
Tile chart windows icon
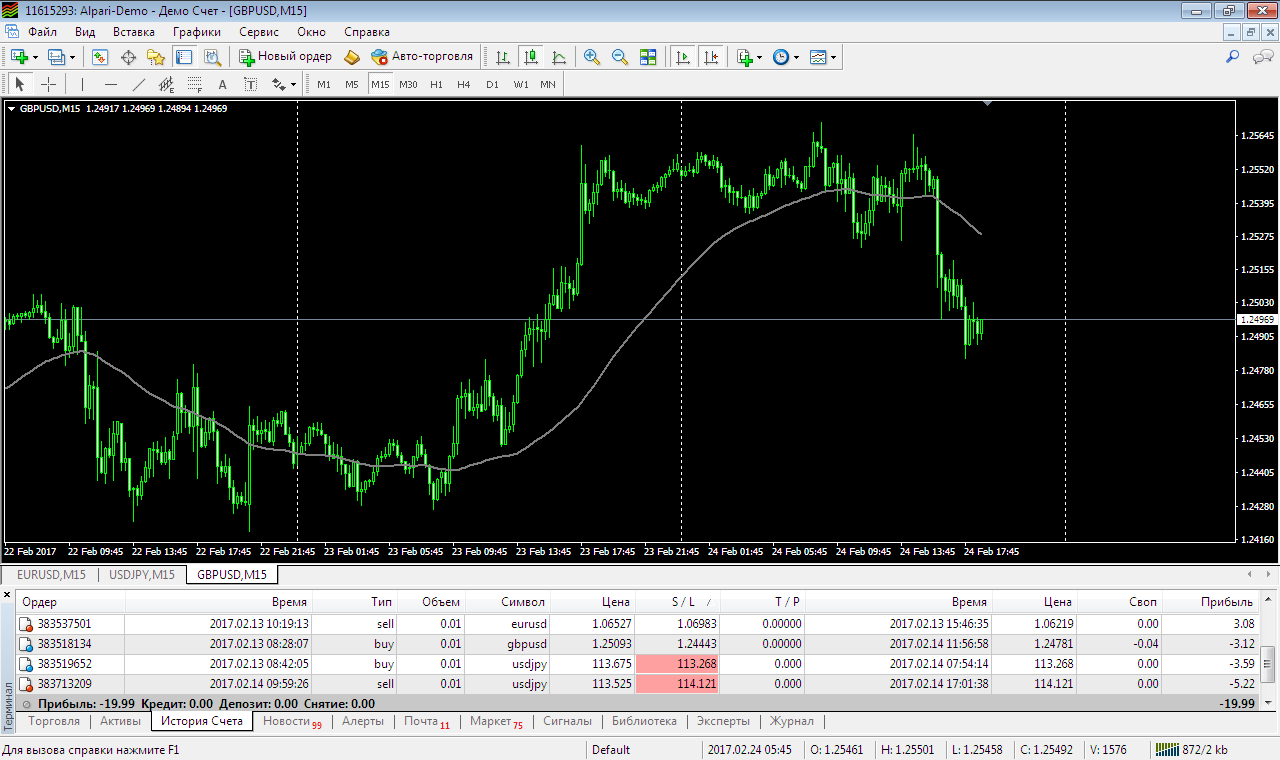pos(648,57)
